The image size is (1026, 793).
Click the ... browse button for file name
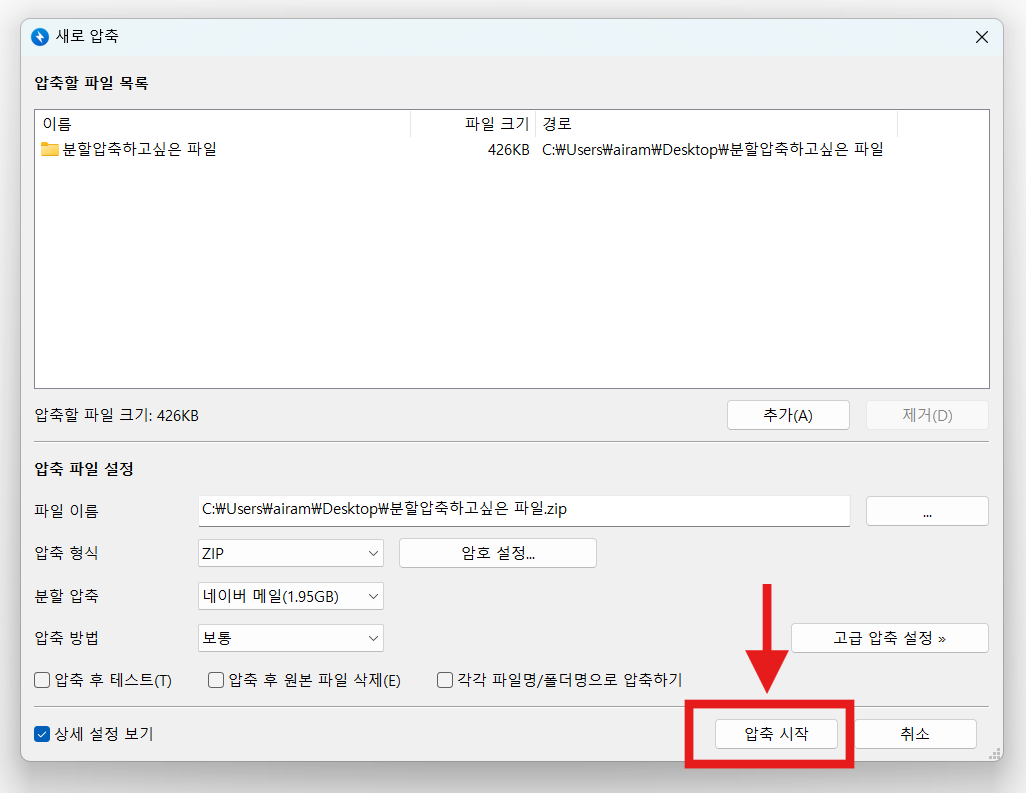click(x=926, y=510)
